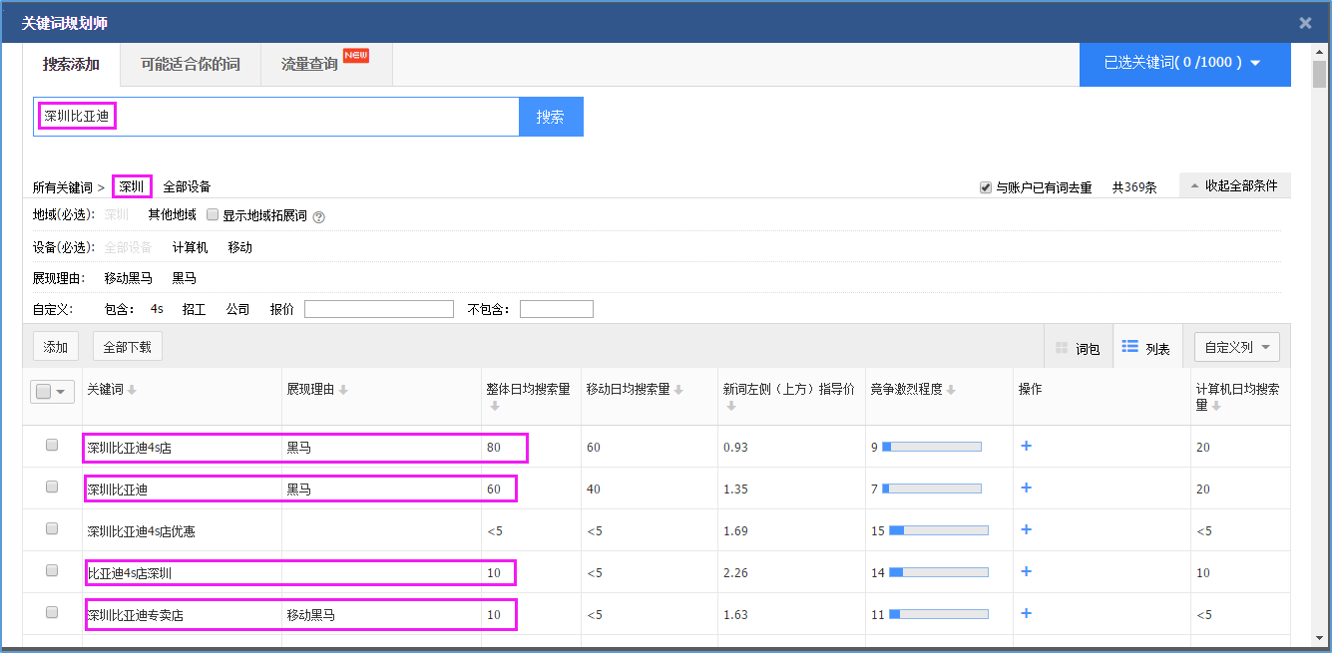Click 所有关键词 breadcrumb
The image size is (1332, 653).
(62, 187)
